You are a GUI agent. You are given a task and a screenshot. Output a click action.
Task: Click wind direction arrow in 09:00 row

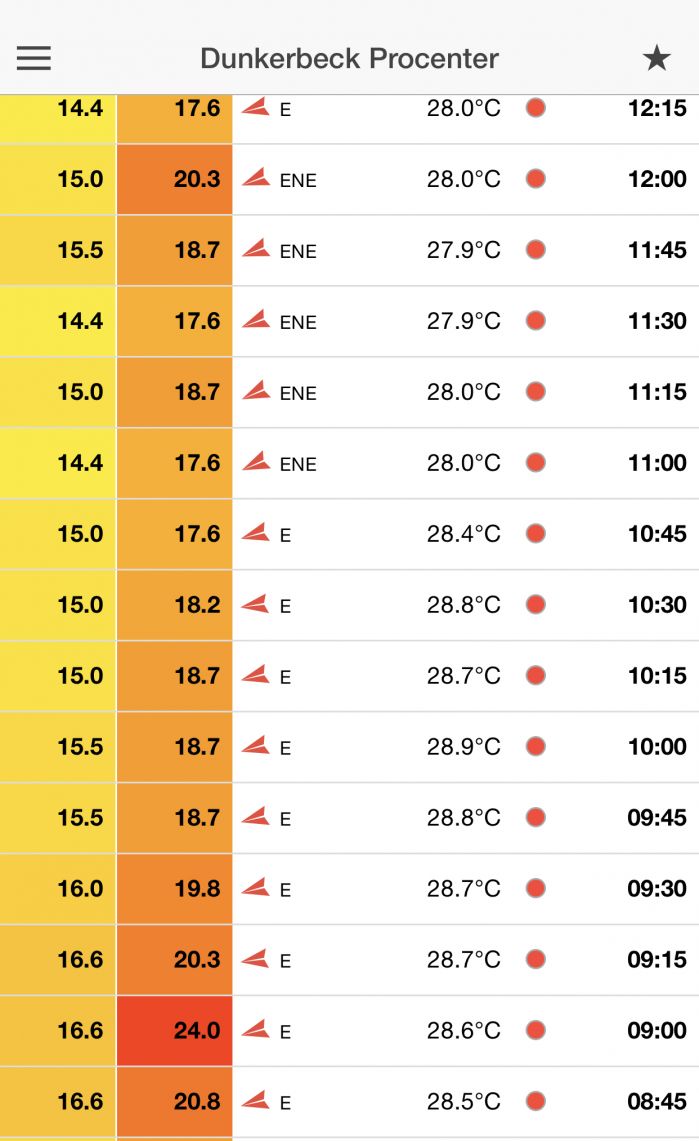(x=257, y=1029)
